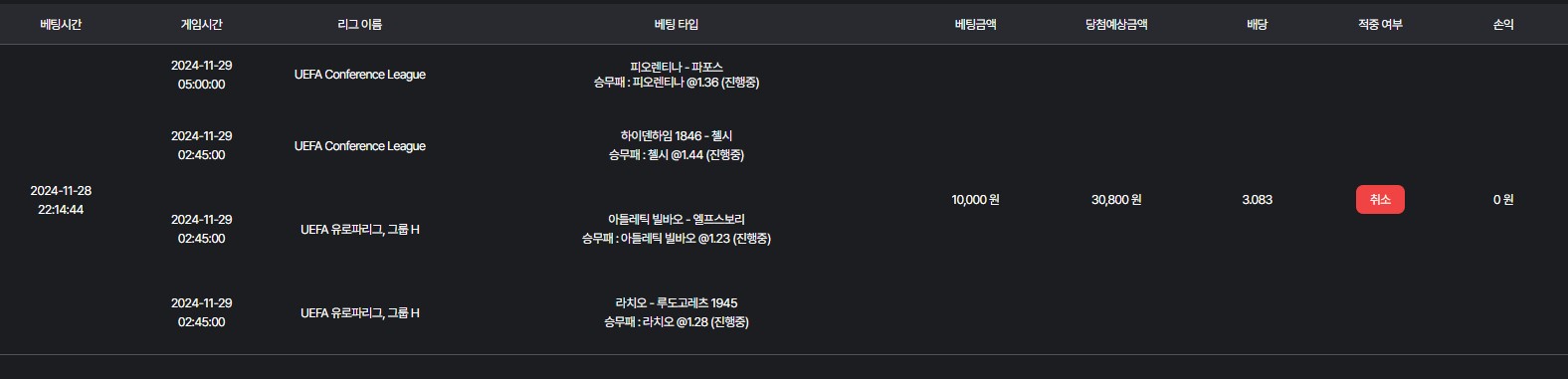Select the 손익 column header
The height and width of the screenshot is (379, 1568).
coord(1503,24)
